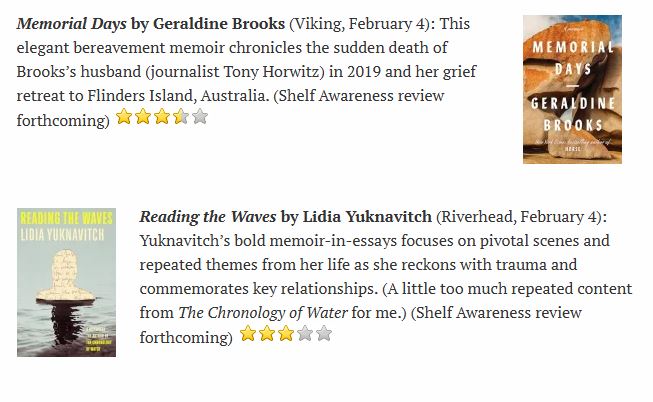Click the second star of Reading the Waves rating
This screenshot has height=402, width=653.
click(x=267, y=334)
